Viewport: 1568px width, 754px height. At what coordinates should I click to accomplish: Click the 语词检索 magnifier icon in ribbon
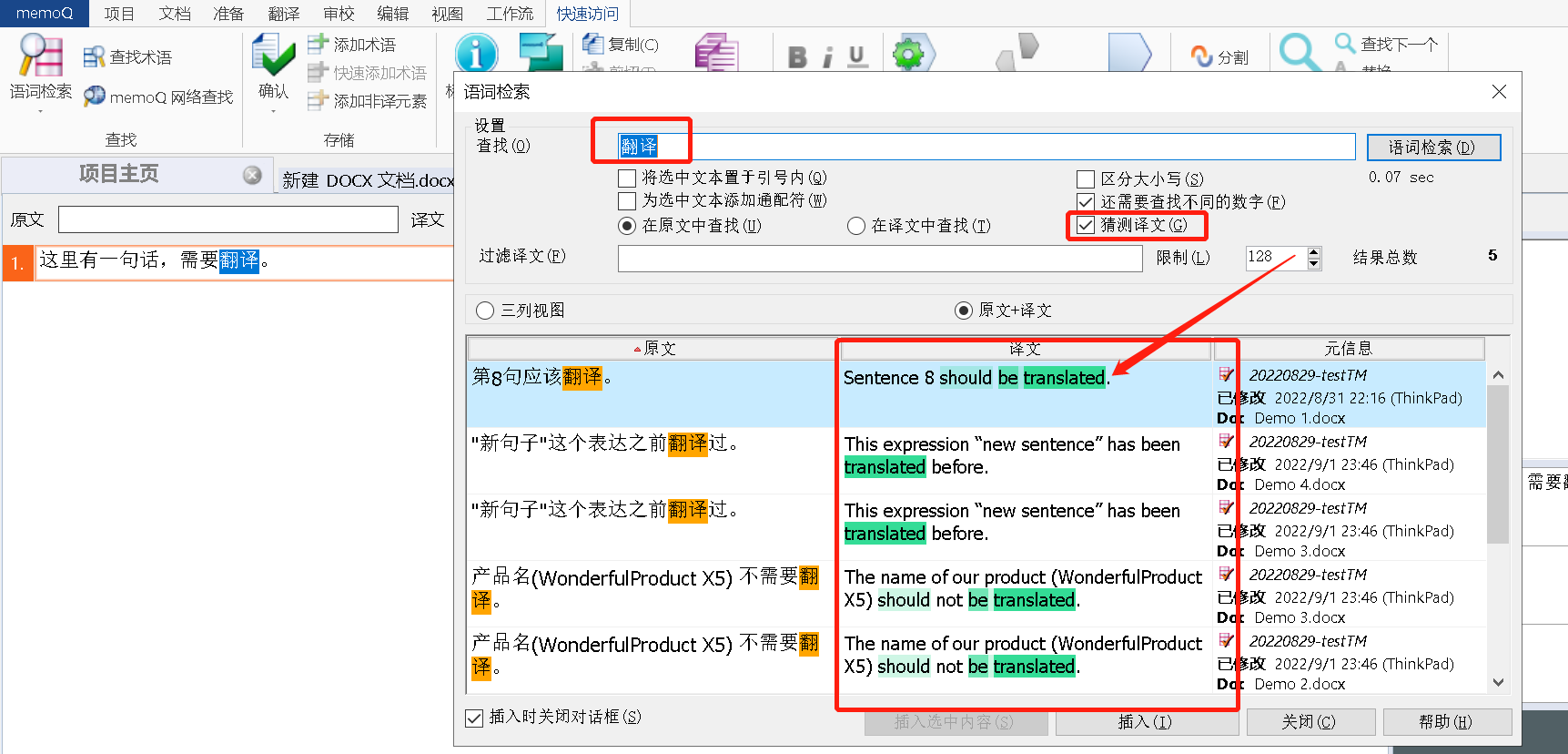[x=40, y=56]
